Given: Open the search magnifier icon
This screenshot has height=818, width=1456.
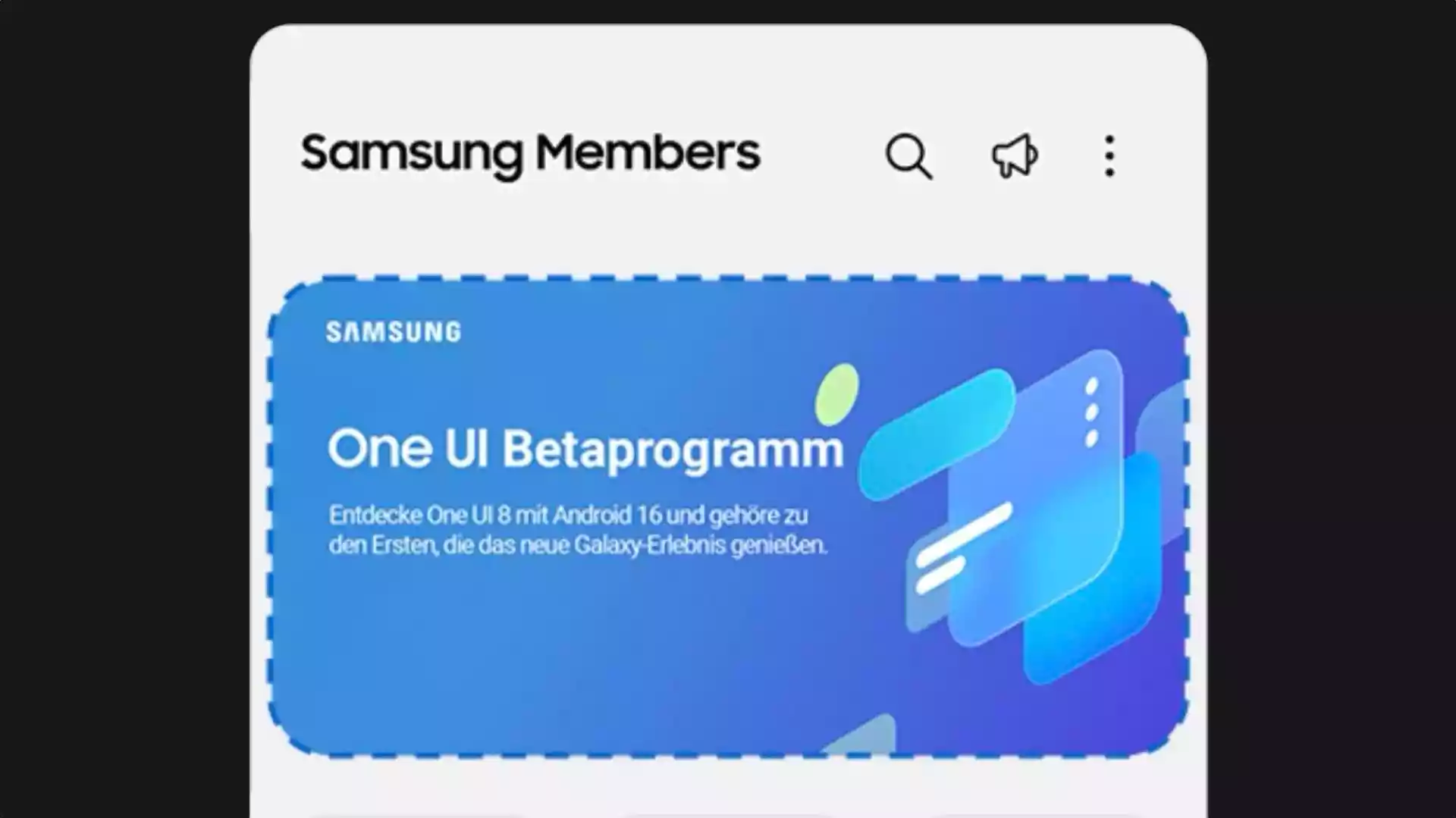Looking at the screenshot, I should coord(908,156).
